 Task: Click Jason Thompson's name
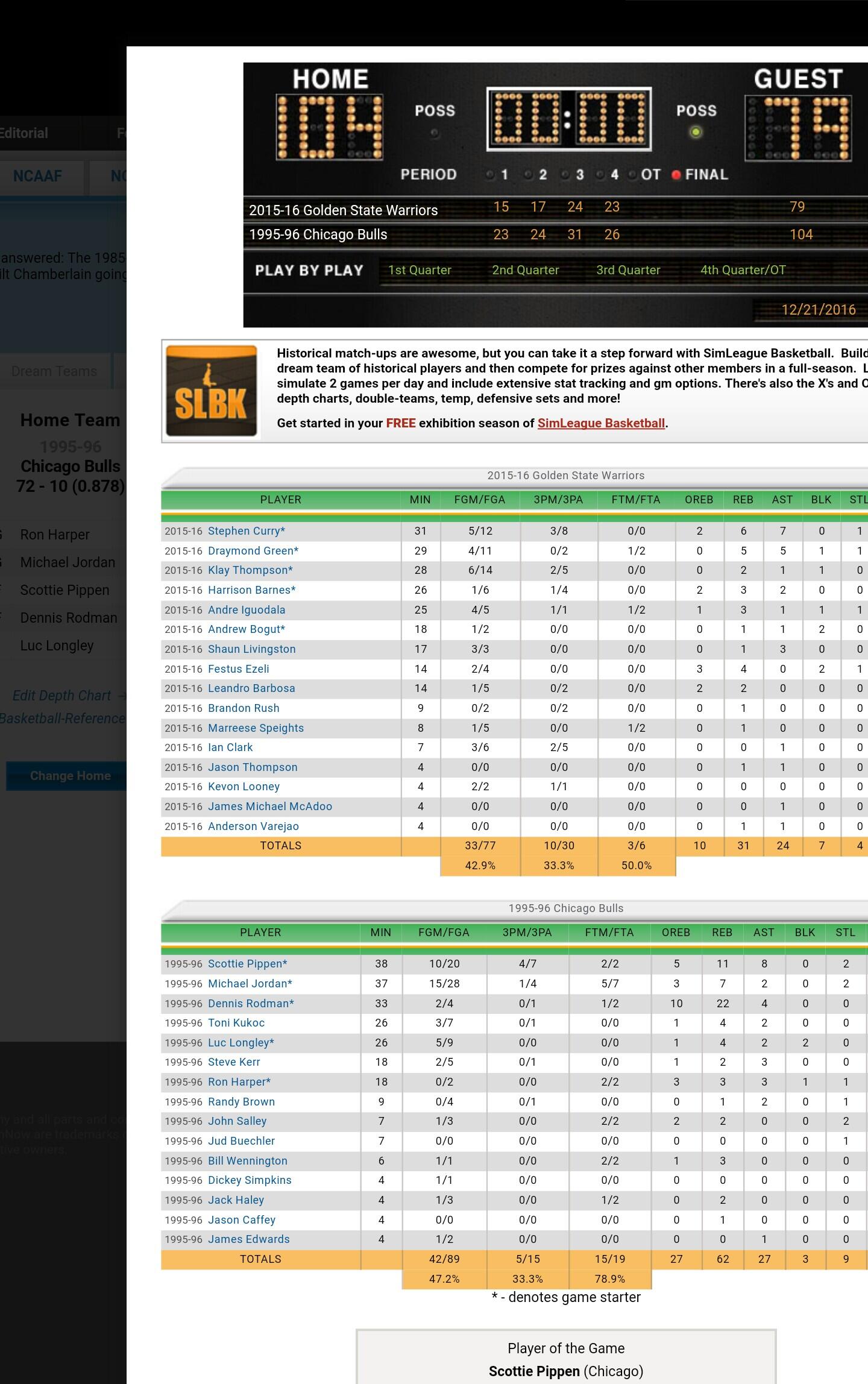point(253,767)
